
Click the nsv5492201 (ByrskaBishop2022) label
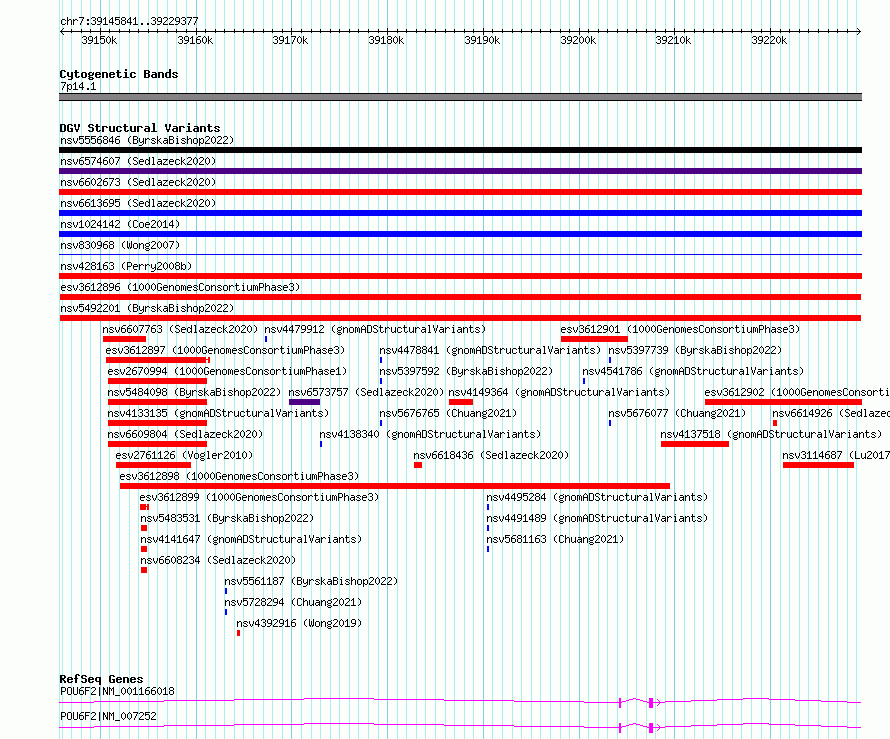tap(147, 308)
